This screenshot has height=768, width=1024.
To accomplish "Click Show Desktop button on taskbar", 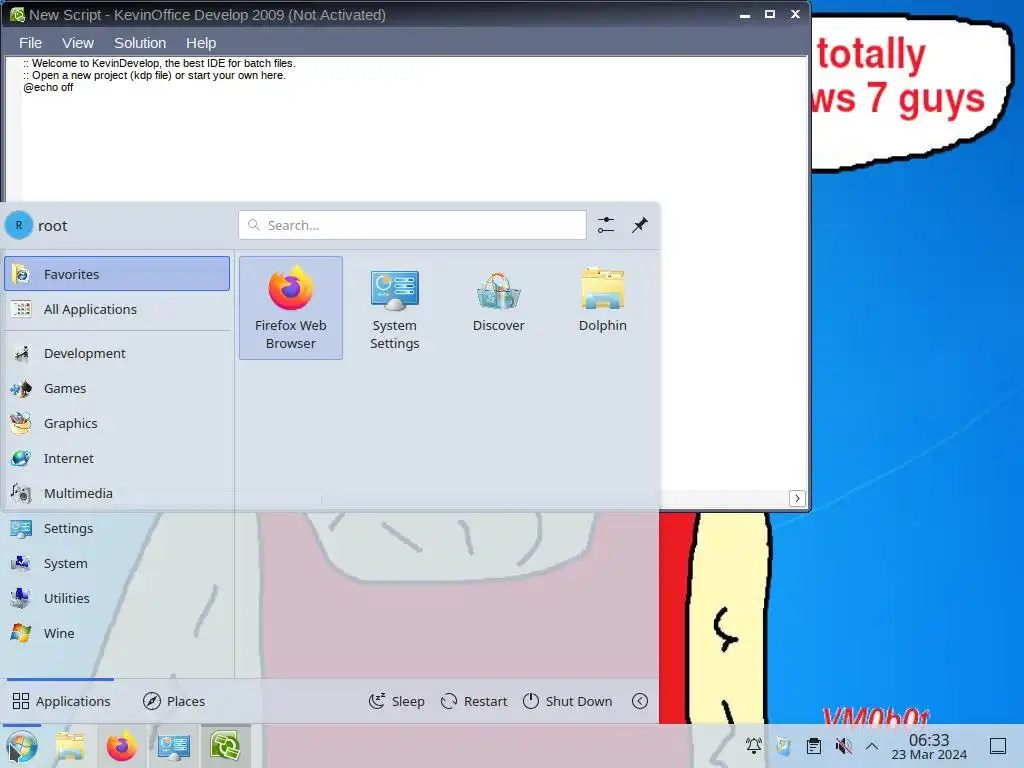I will [x=998, y=746].
